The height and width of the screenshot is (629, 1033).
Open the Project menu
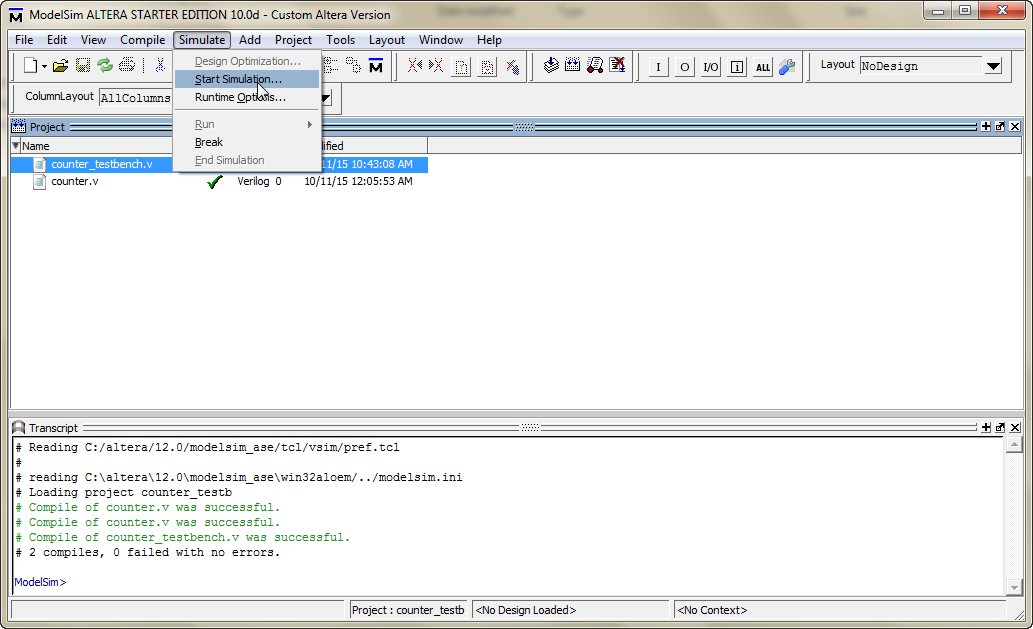[x=293, y=40]
